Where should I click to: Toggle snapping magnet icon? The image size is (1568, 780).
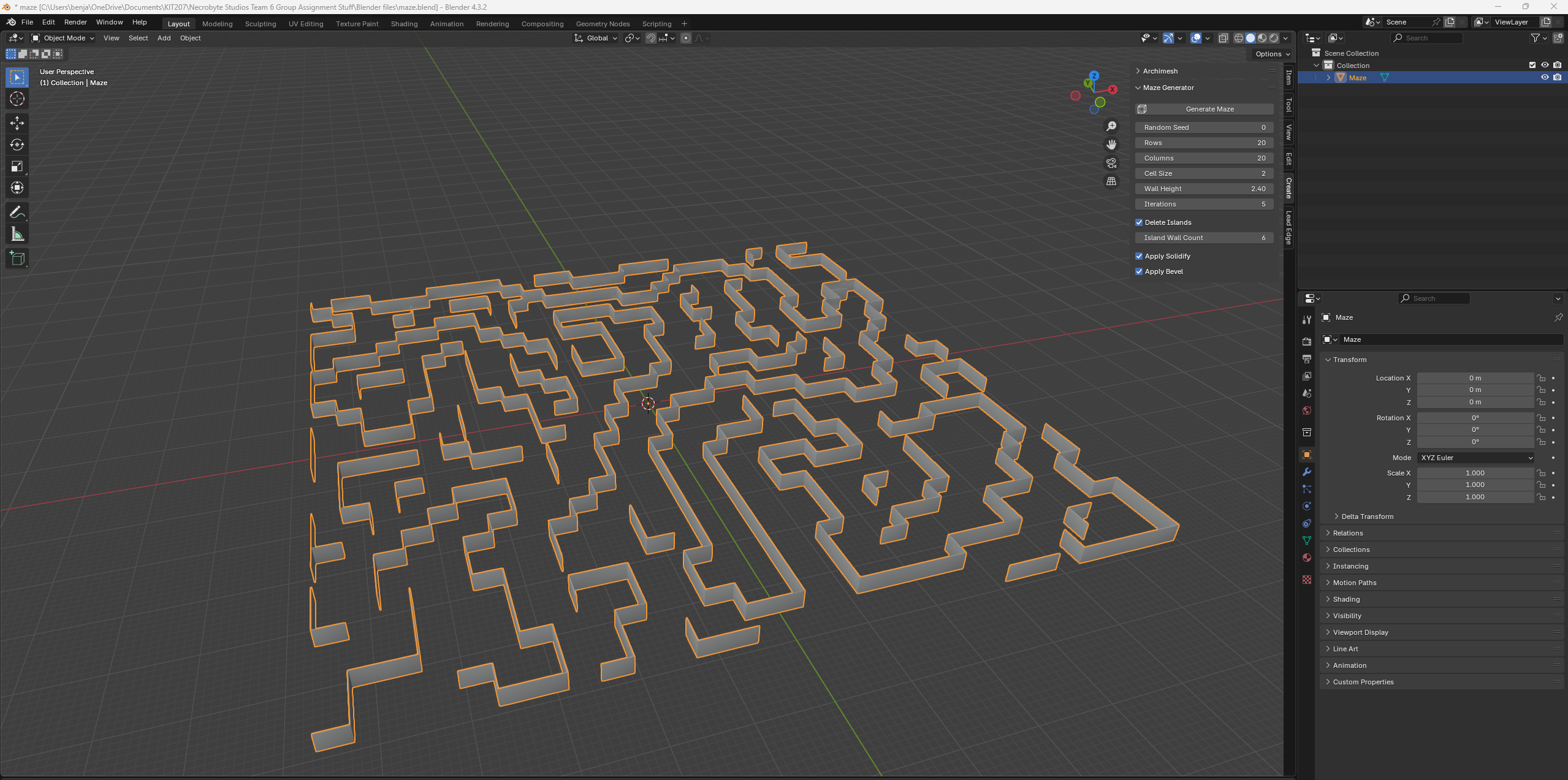[x=651, y=38]
